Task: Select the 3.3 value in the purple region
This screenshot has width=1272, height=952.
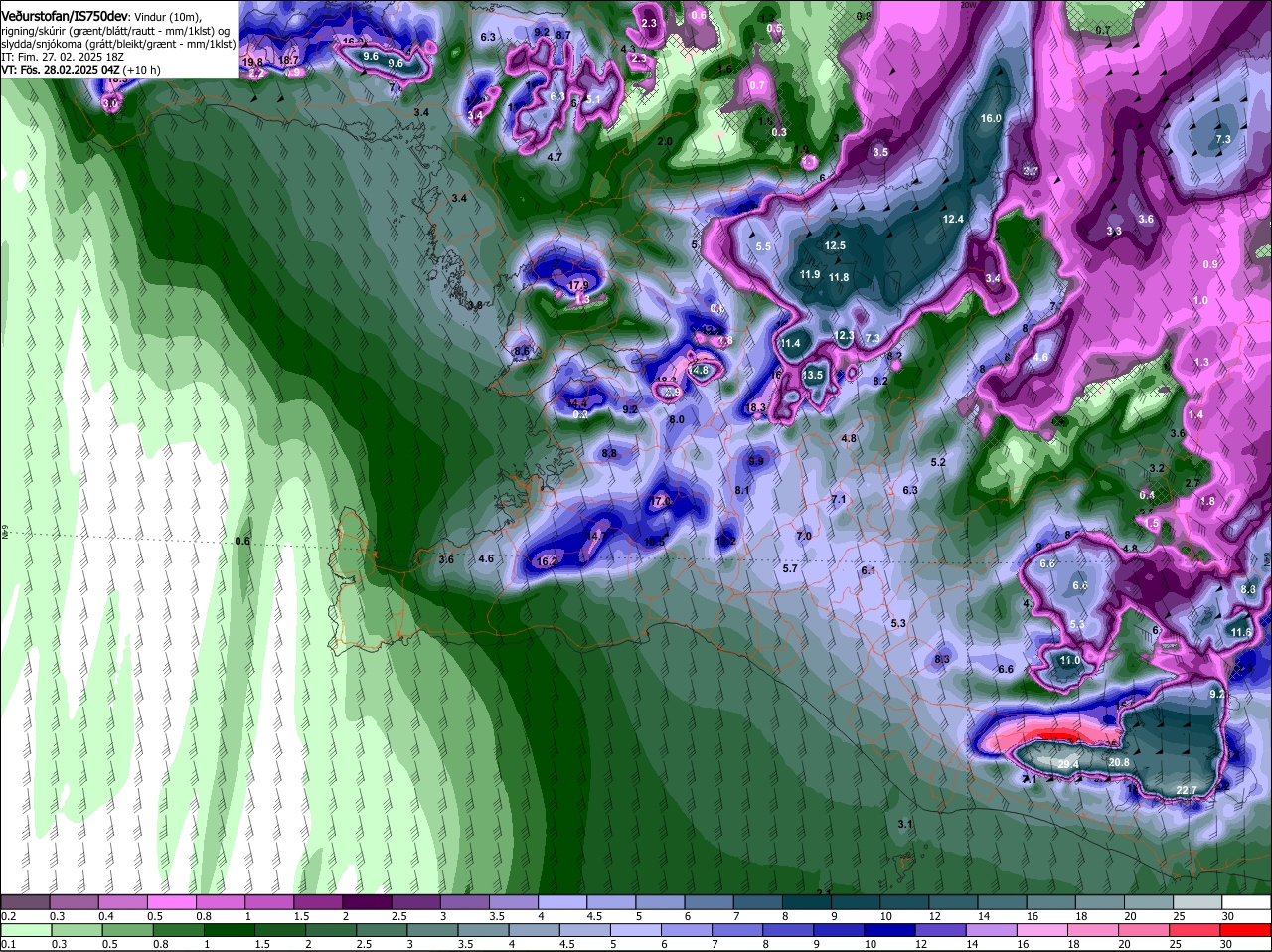Action: (x=1114, y=231)
